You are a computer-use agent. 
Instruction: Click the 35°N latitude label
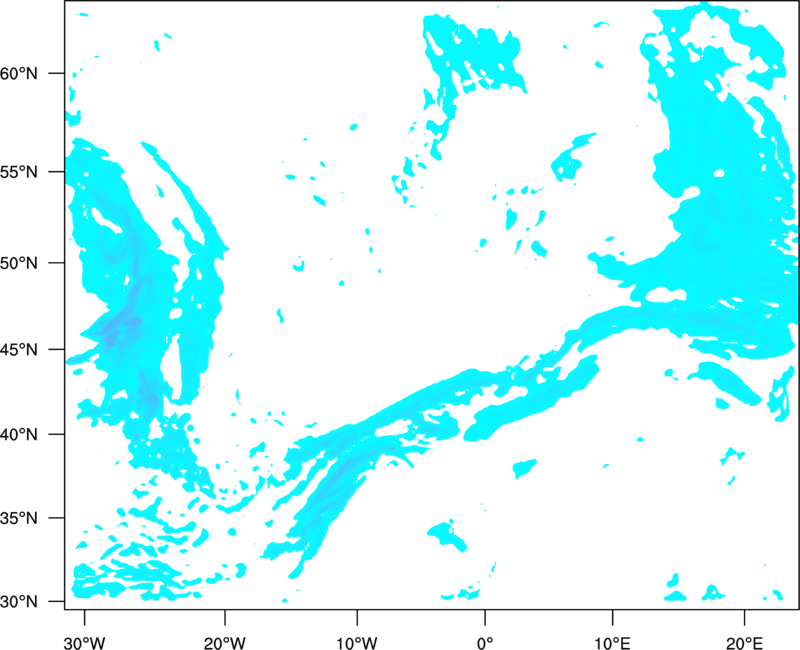(19, 518)
